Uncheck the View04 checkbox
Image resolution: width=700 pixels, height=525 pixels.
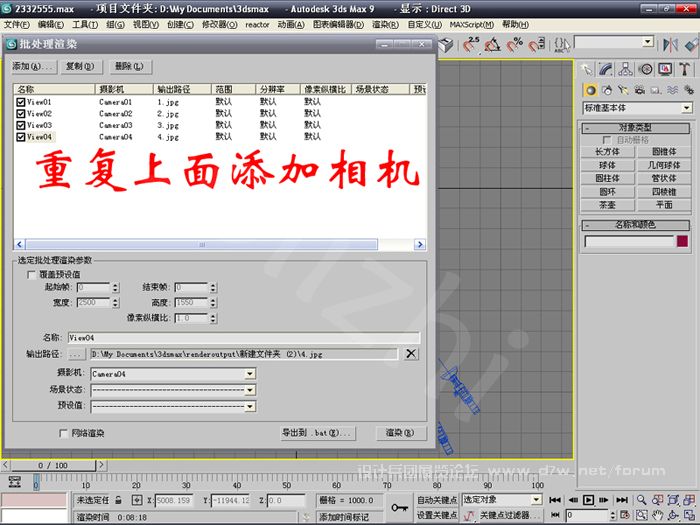click(x=21, y=137)
